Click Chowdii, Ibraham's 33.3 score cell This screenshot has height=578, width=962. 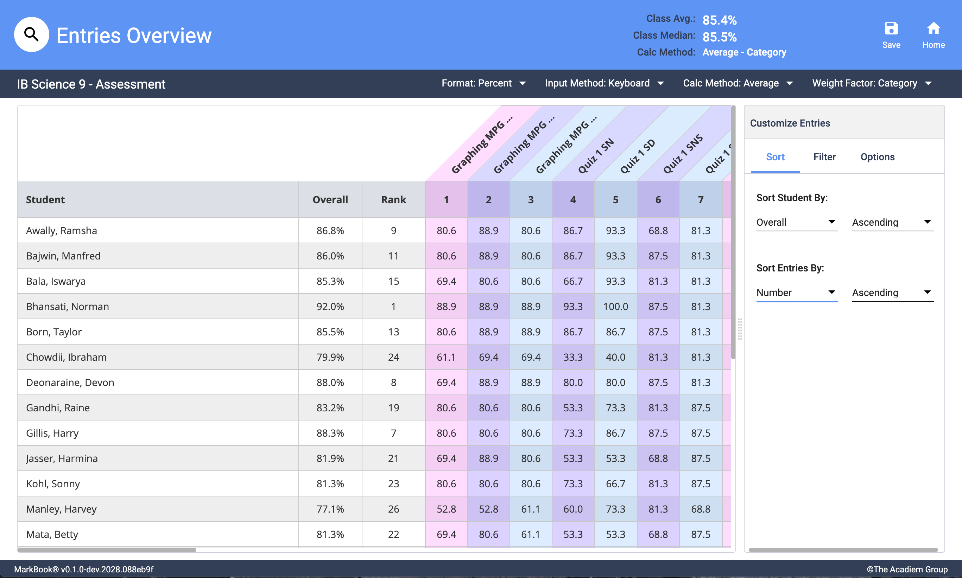point(573,357)
